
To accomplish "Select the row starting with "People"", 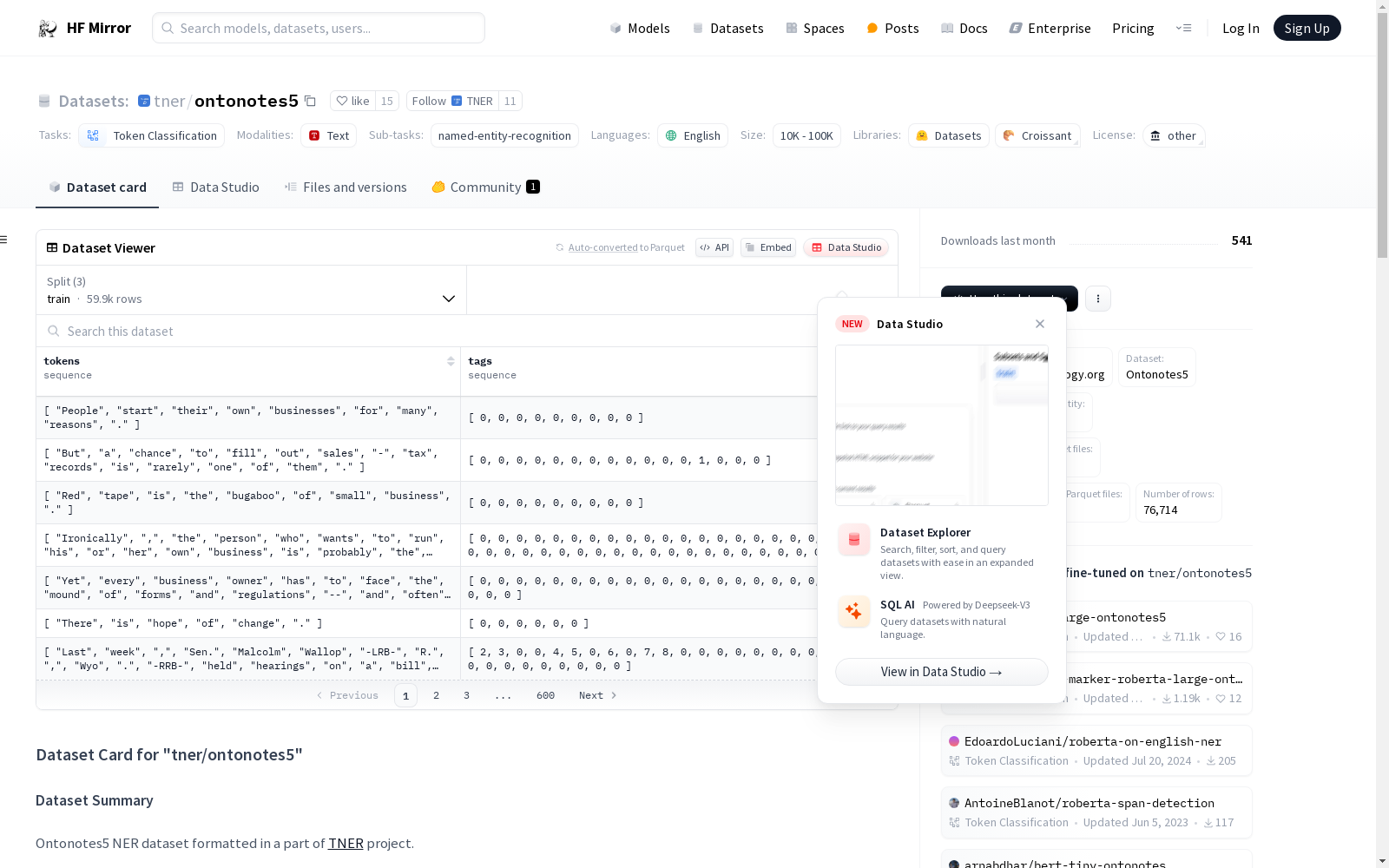I will (x=426, y=418).
